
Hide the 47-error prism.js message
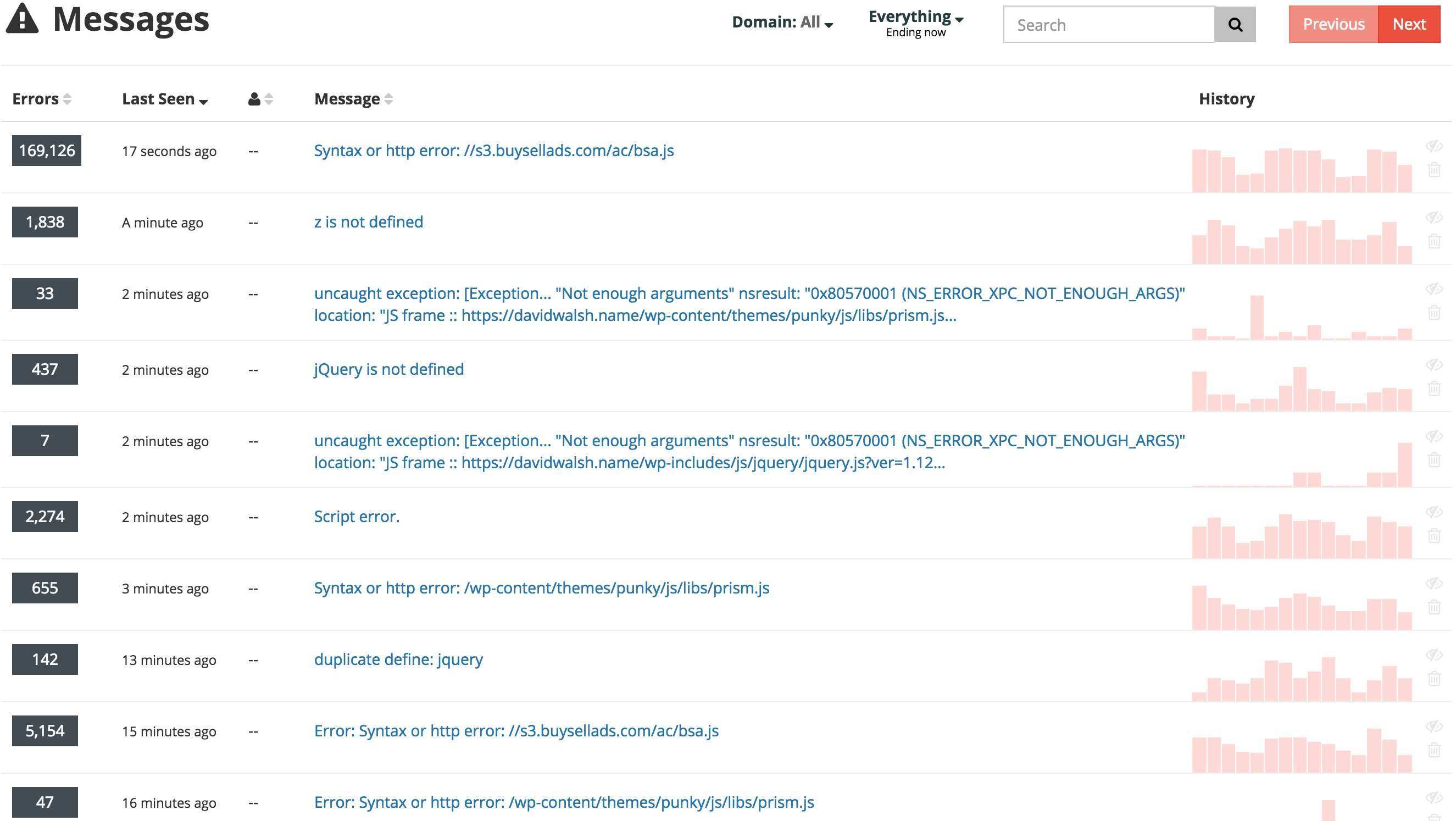click(1434, 798)
